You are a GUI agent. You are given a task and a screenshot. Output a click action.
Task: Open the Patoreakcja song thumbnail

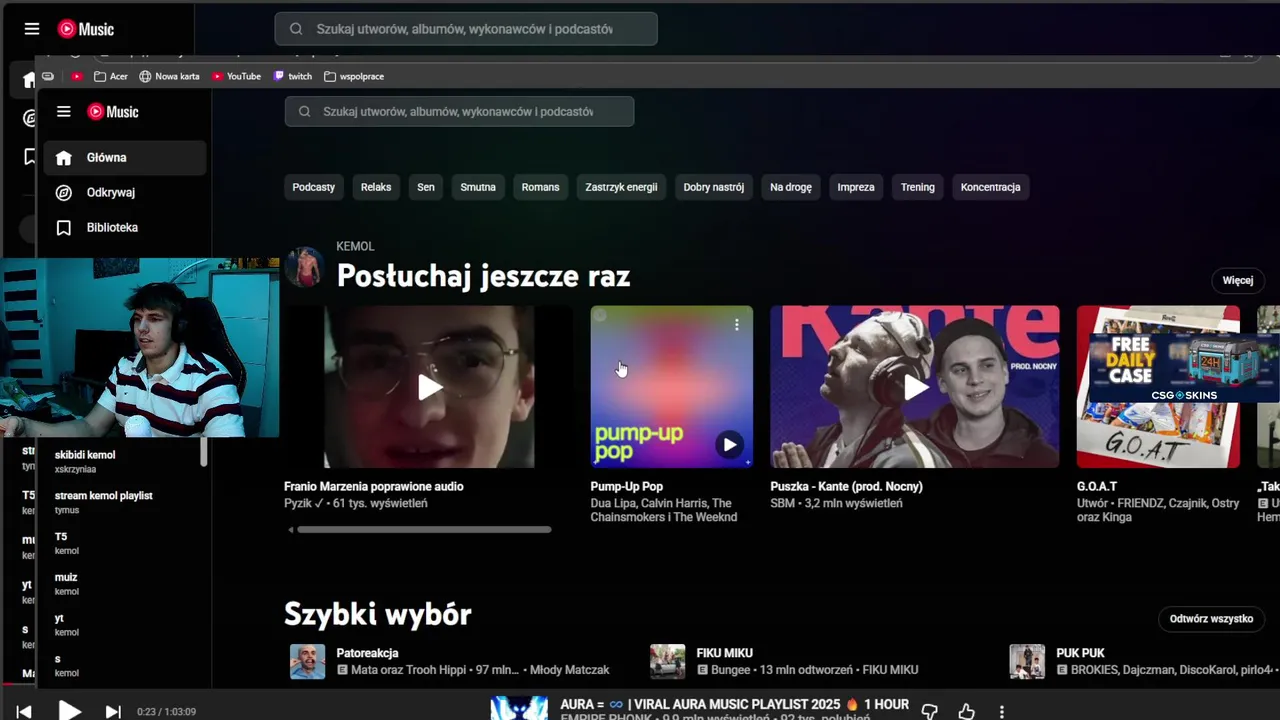point(307,661)
